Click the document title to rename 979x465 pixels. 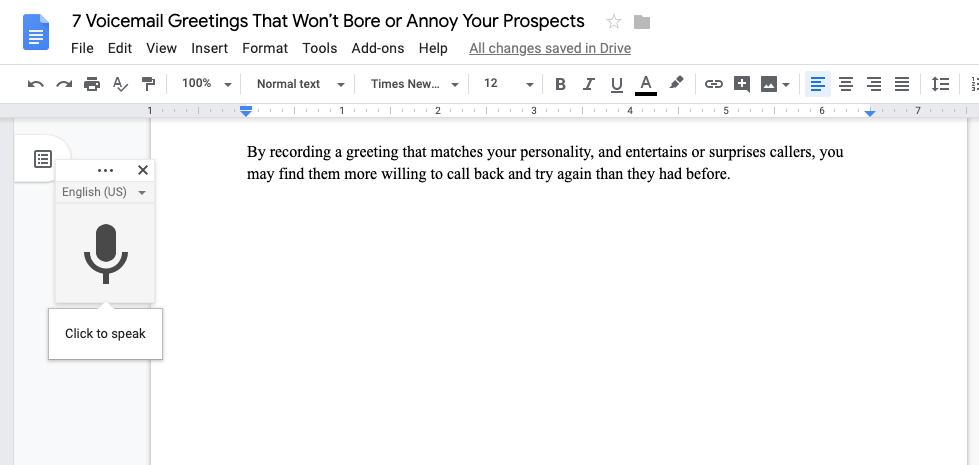[x=328, y=21]
